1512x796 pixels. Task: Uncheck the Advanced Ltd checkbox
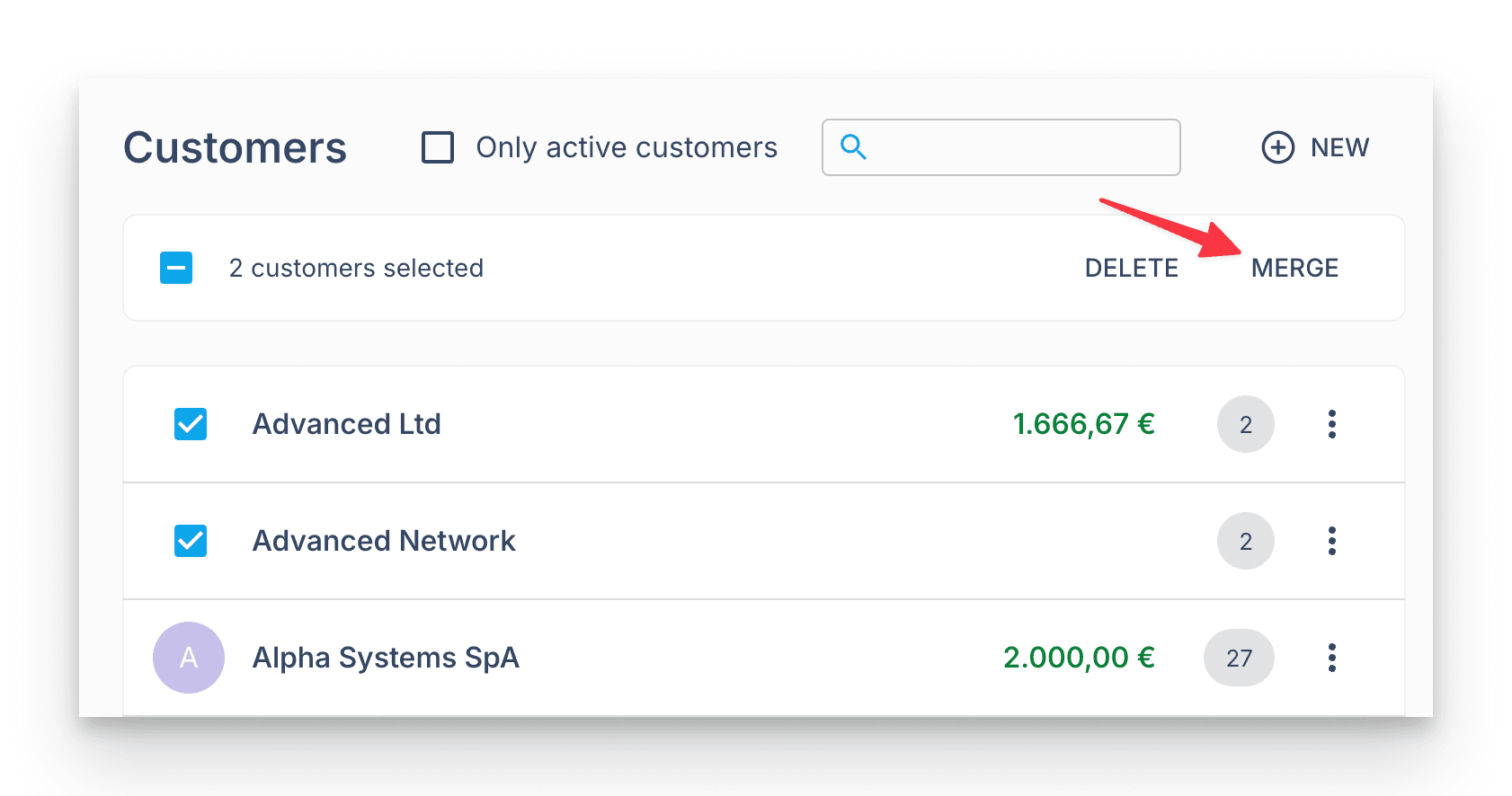pos(191,424)
